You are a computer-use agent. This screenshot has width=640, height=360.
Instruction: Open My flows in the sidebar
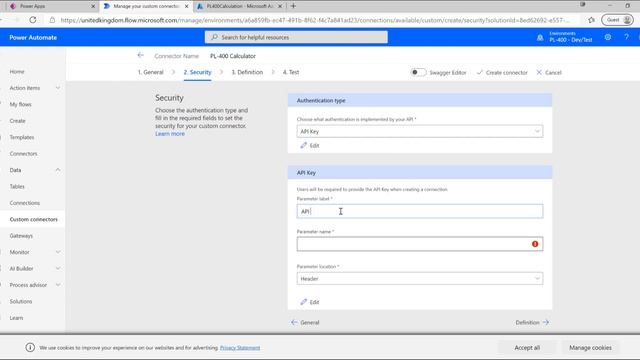click(20, 104)
